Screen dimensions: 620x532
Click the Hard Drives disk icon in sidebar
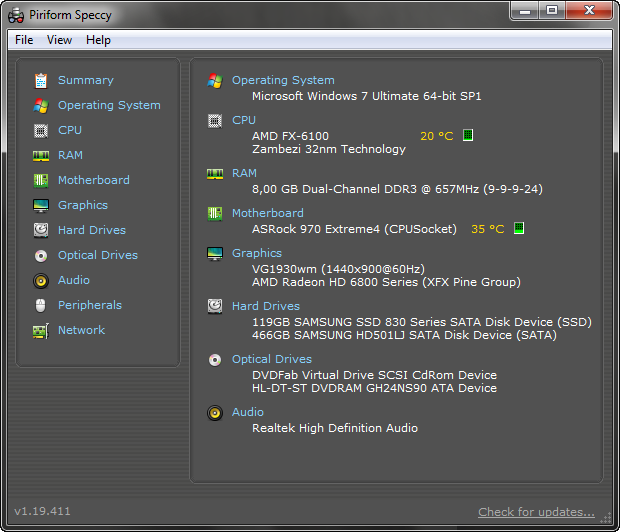pyautogui.click(x=41, y=230)
